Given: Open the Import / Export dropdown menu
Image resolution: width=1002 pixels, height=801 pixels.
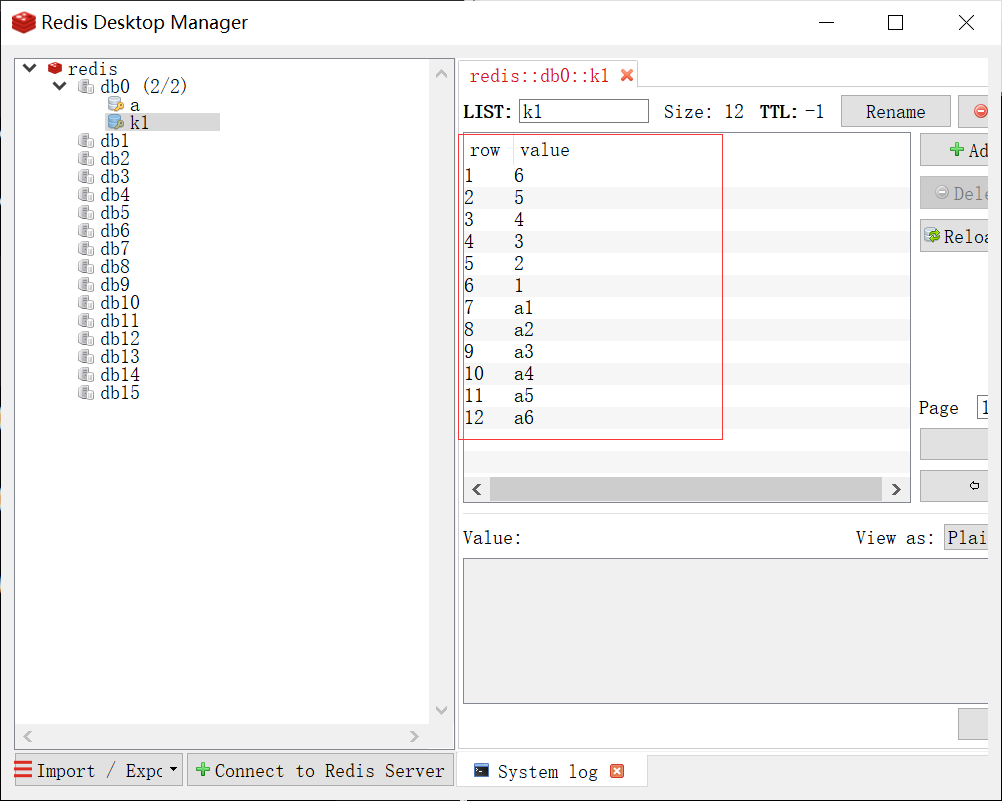Looking at the screenshot, I should (98, 770).
